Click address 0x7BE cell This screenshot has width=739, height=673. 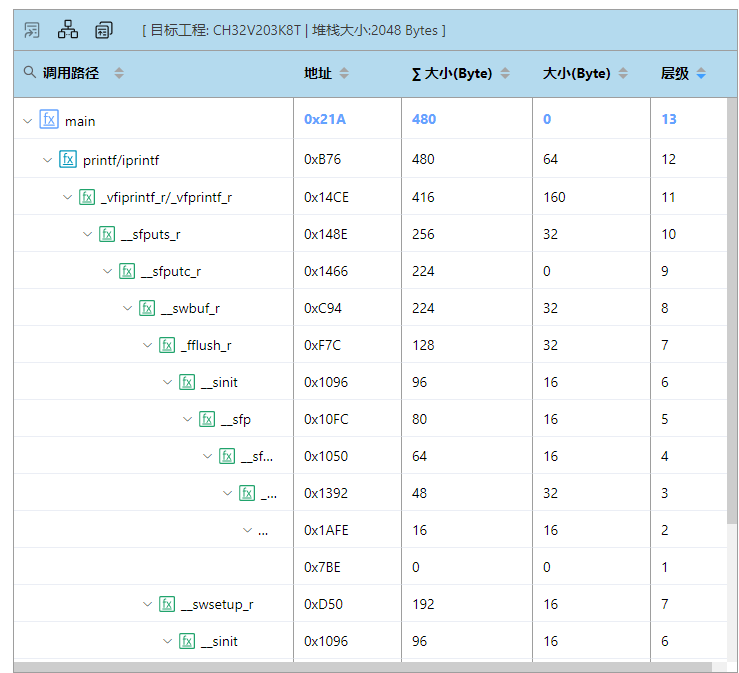322,567
